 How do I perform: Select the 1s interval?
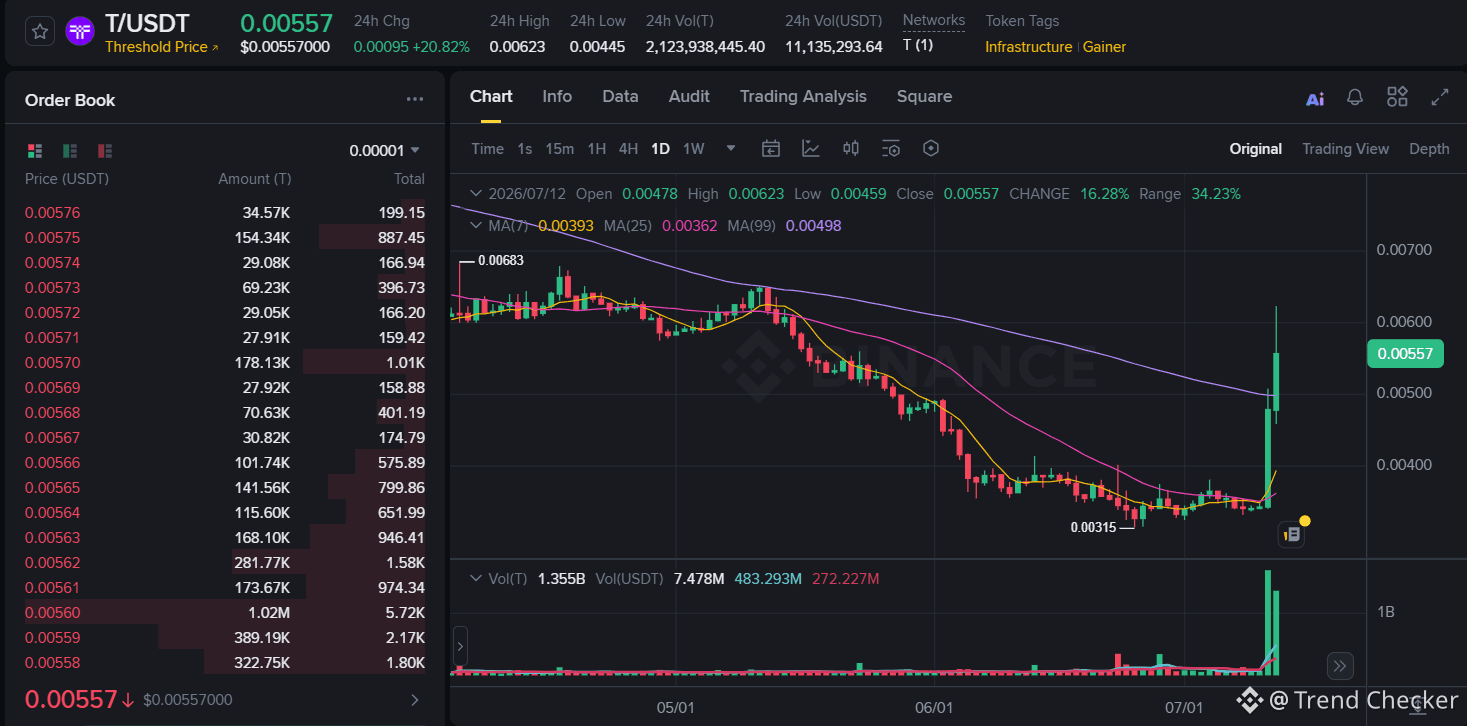click(x=525, y=149)
